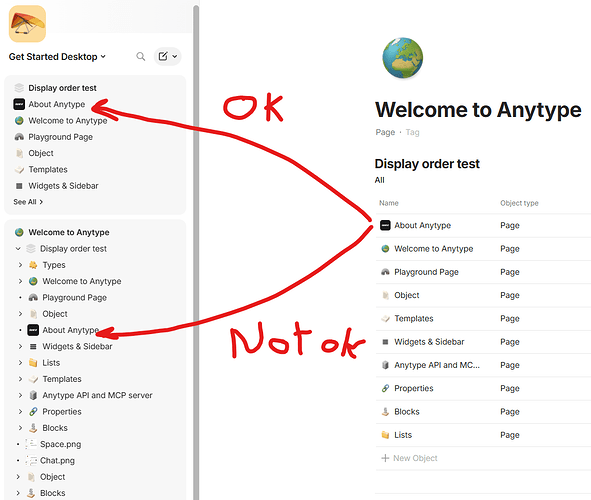Click the plus icon beside New Object
Viewport: 591px width, 500px height.
pyautogui.click(x=385, y=458)
